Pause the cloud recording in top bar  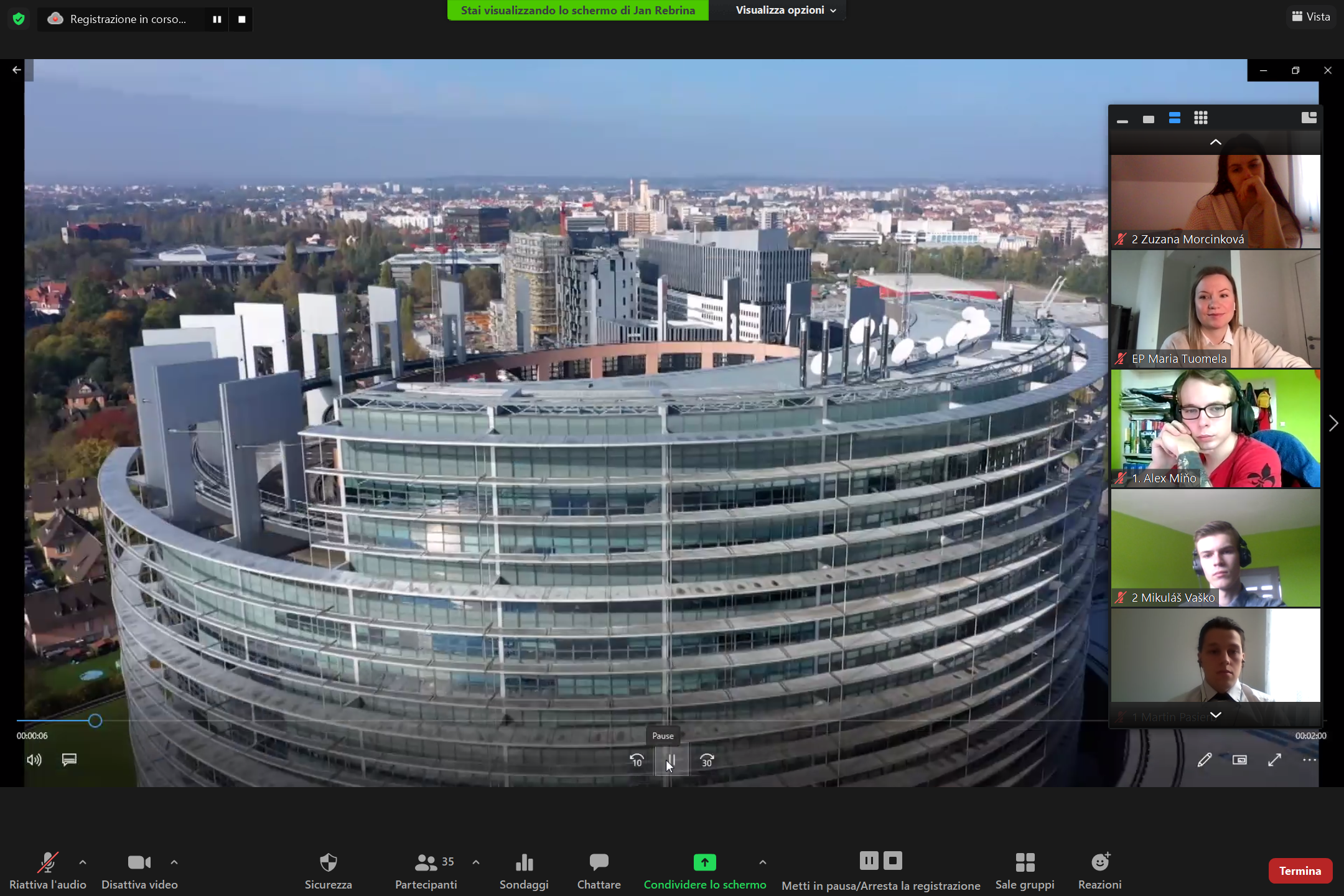pyautogui.click(x=217, y=19)
